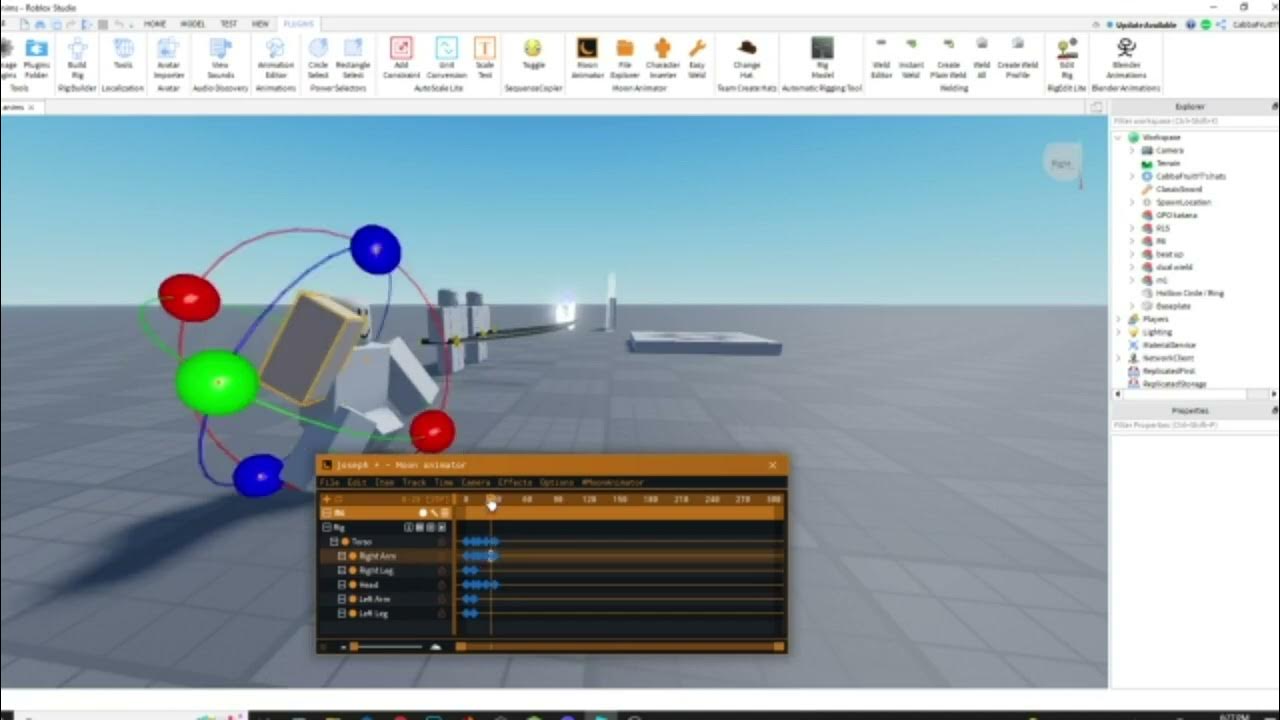Open the Blender Animations plugin

pos(1126,58)
